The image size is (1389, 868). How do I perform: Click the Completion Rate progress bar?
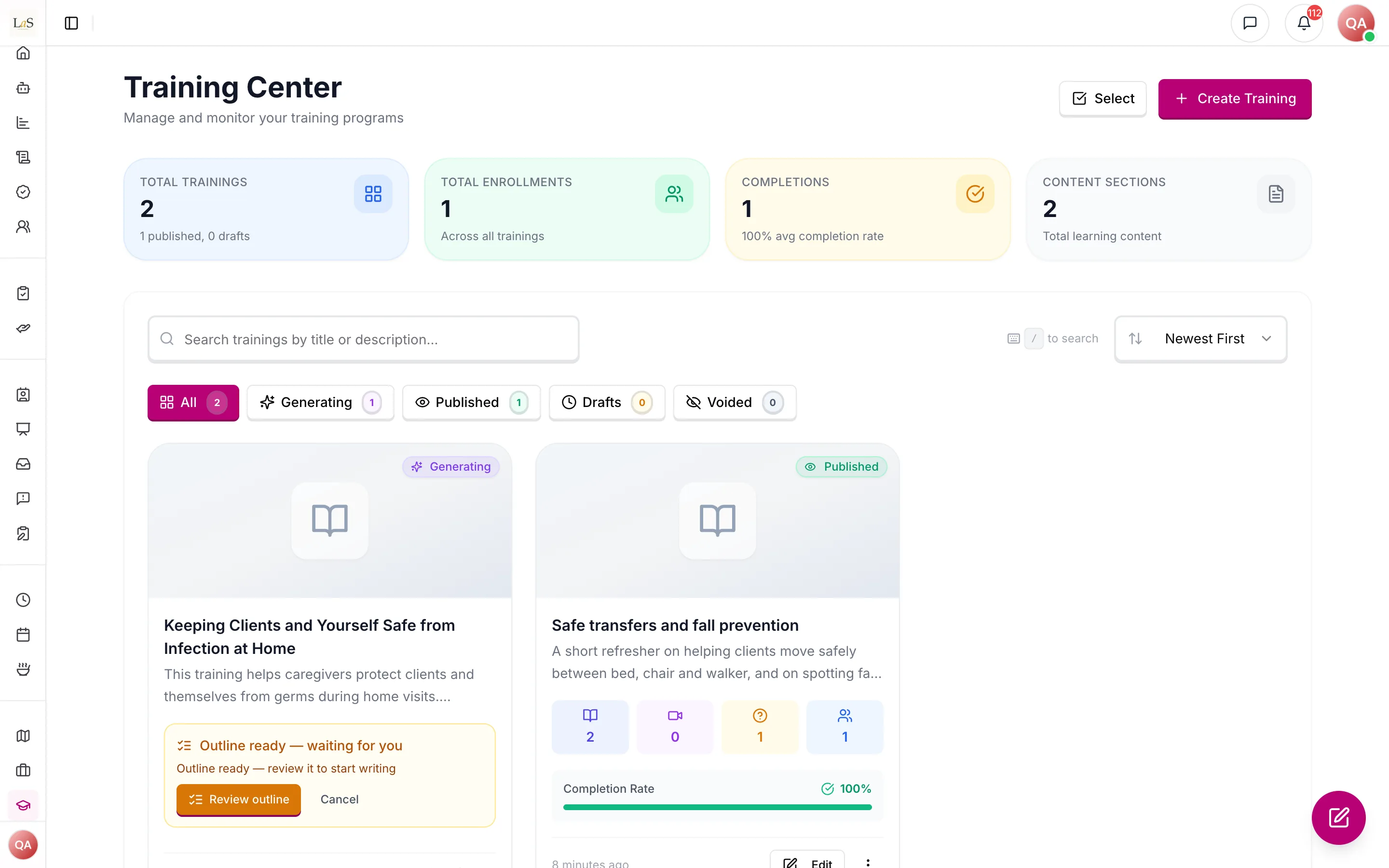pyautogui.click(x=718, y=807)
